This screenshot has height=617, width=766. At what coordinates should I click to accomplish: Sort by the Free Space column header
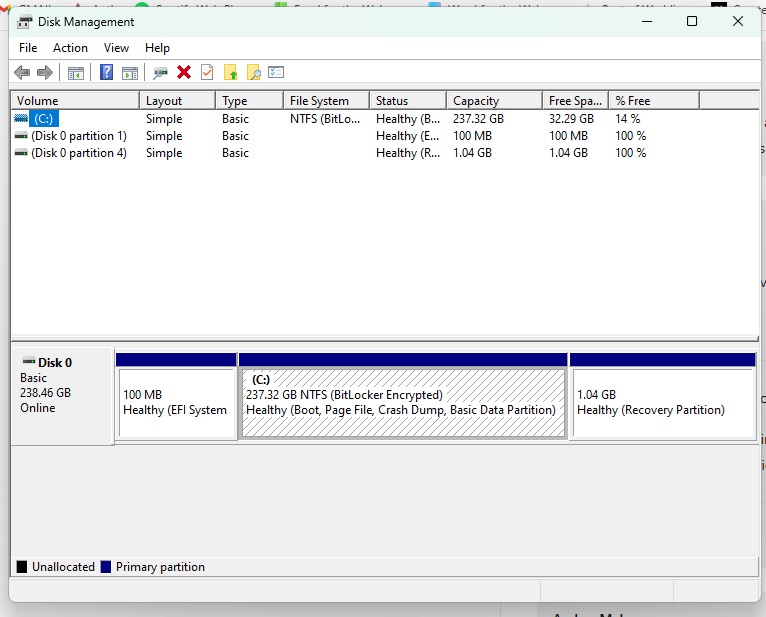(x=575, y=101)
